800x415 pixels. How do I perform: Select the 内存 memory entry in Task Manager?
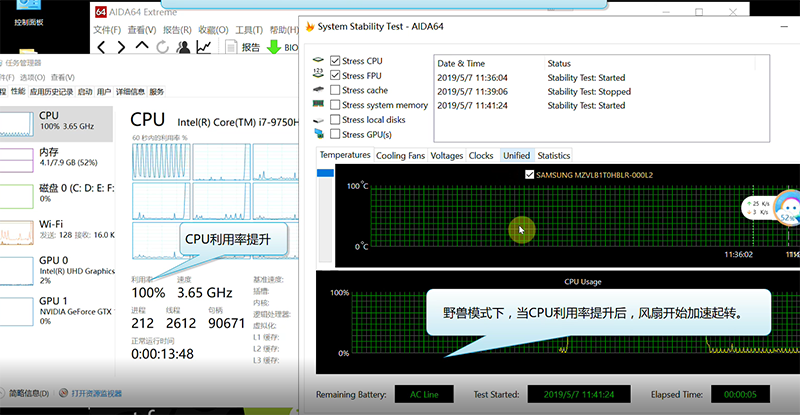[x=56, y=159]
